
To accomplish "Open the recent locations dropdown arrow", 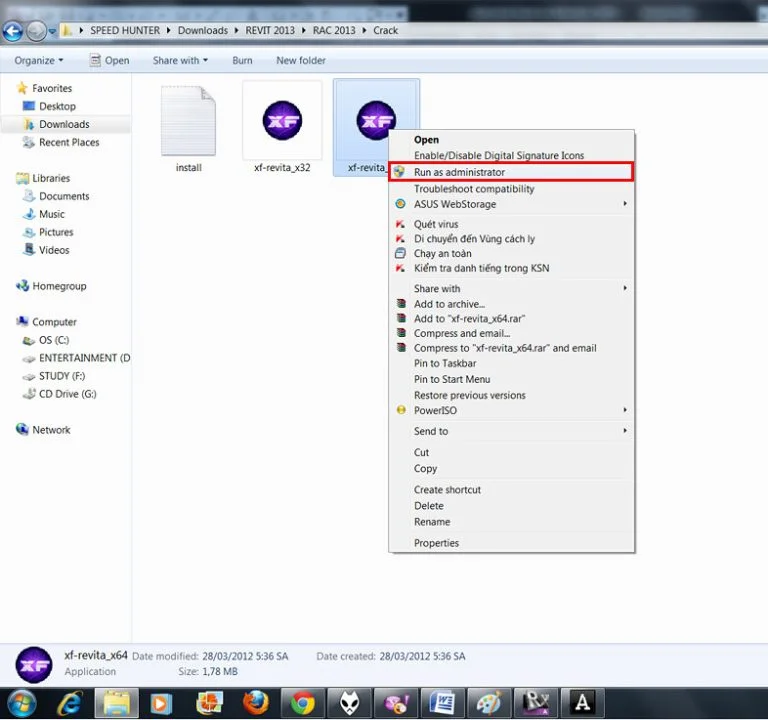I will 52,31.
